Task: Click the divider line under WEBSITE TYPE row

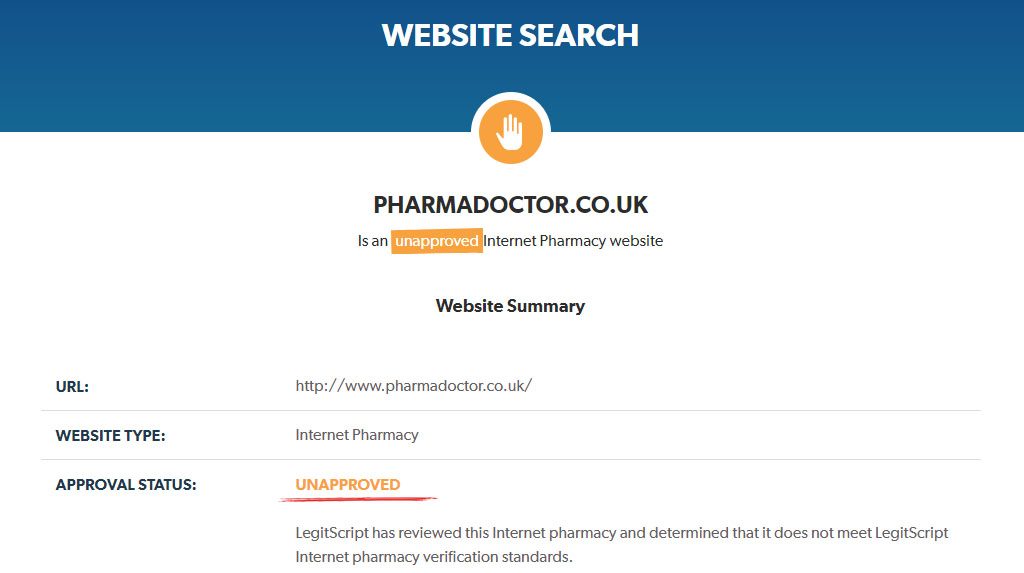Action: coord(511,459)
